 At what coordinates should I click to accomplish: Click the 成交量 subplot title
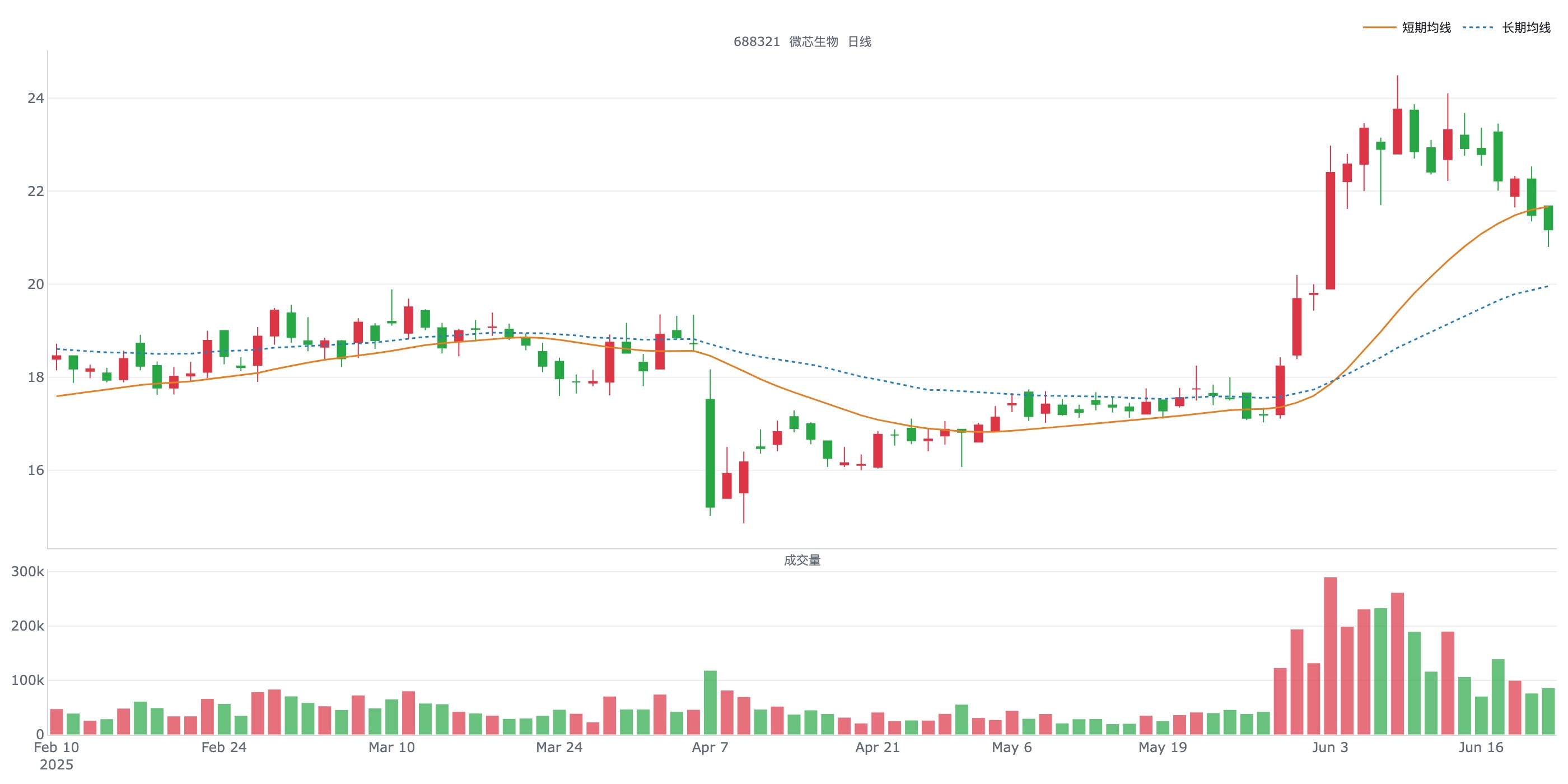tap(802, 560)
